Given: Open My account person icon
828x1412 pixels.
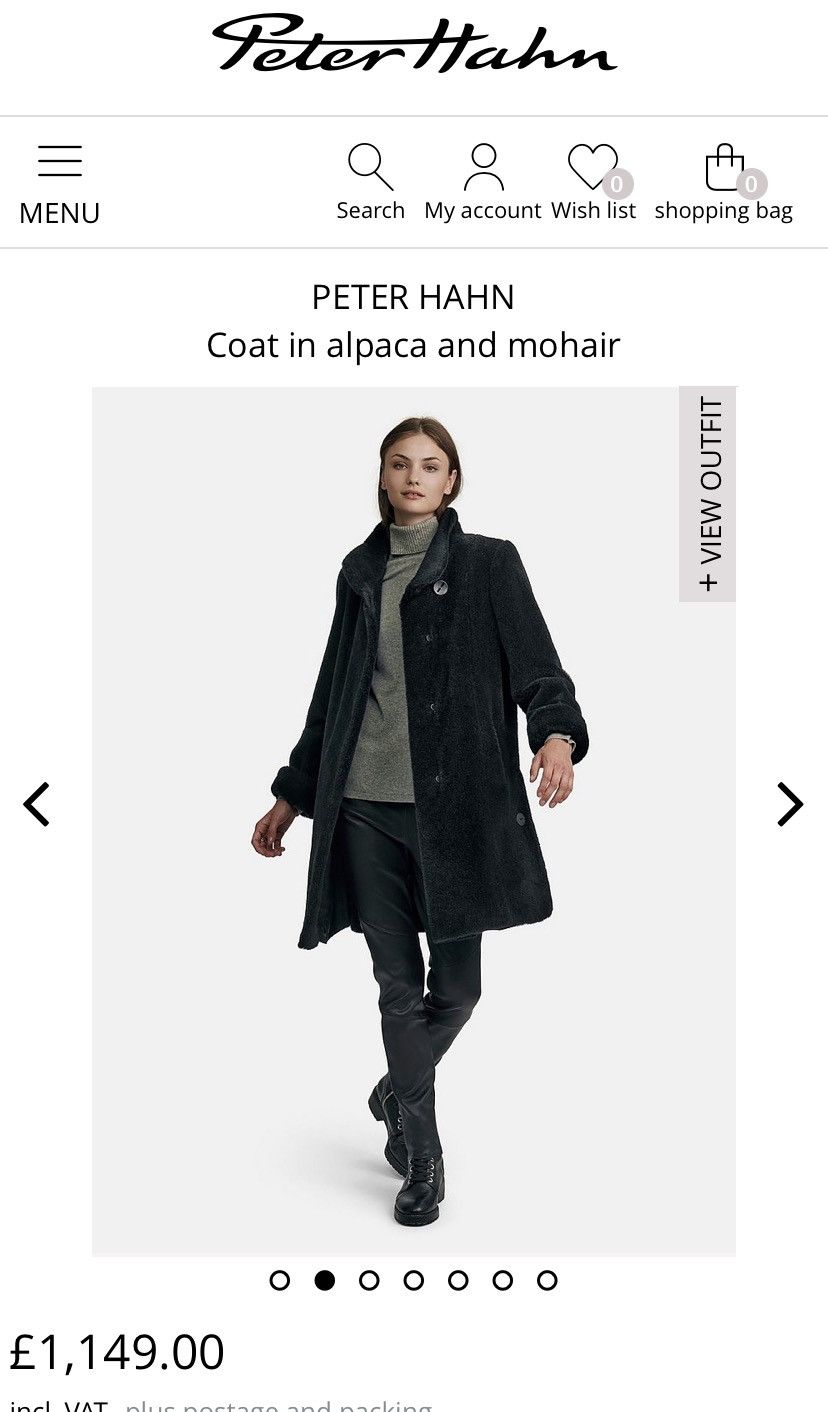Looking at the screenshot, I should coord(483,167).
